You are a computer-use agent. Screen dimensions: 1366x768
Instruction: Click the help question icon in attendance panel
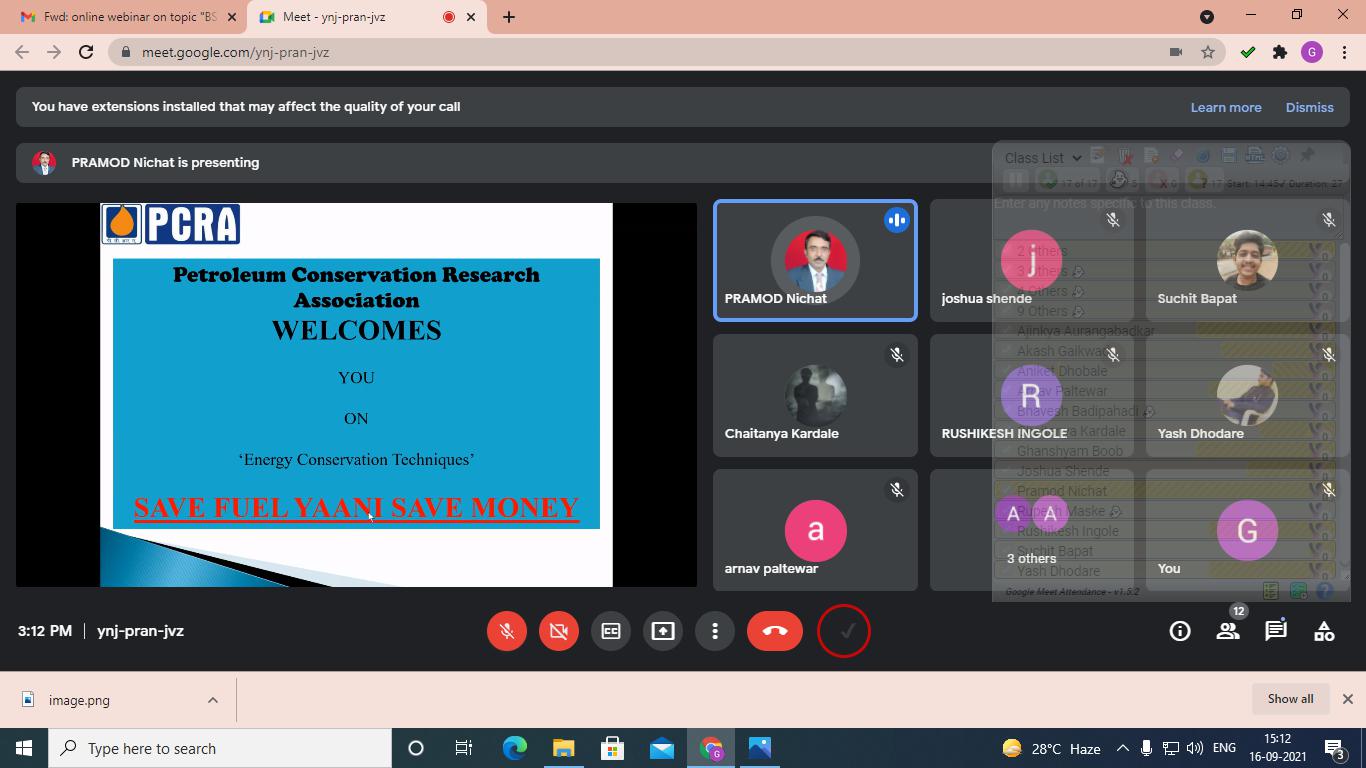pos(1324,591)
